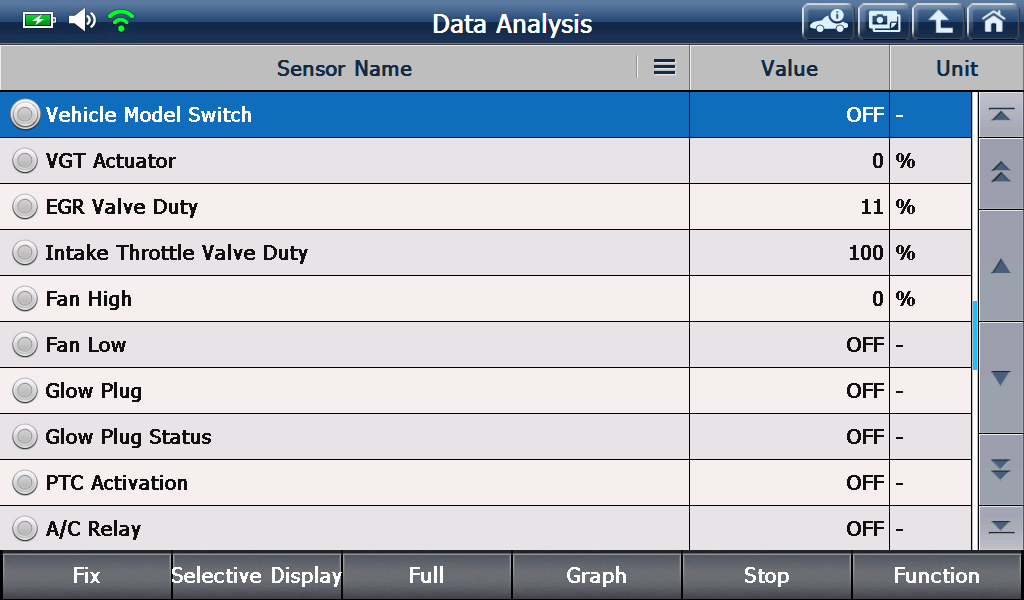Click the Fix button
This screenshot has width=1024, height=600.
86,575
